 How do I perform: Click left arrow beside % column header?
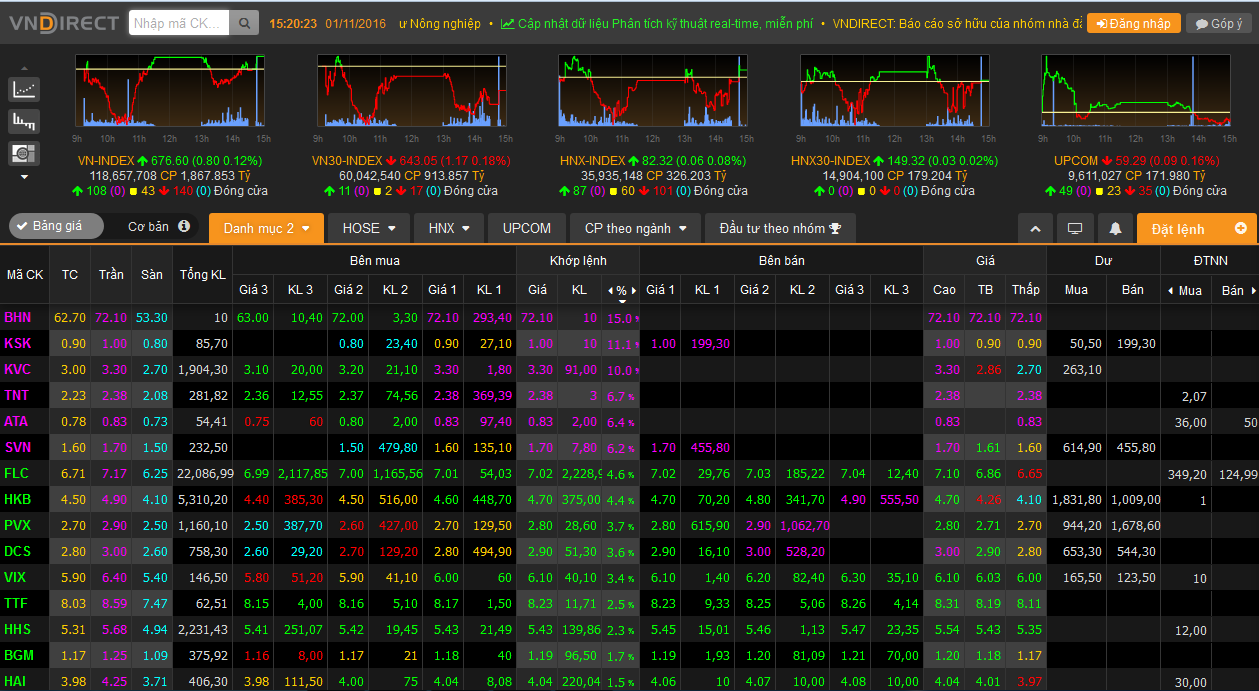tap(611, 290)
